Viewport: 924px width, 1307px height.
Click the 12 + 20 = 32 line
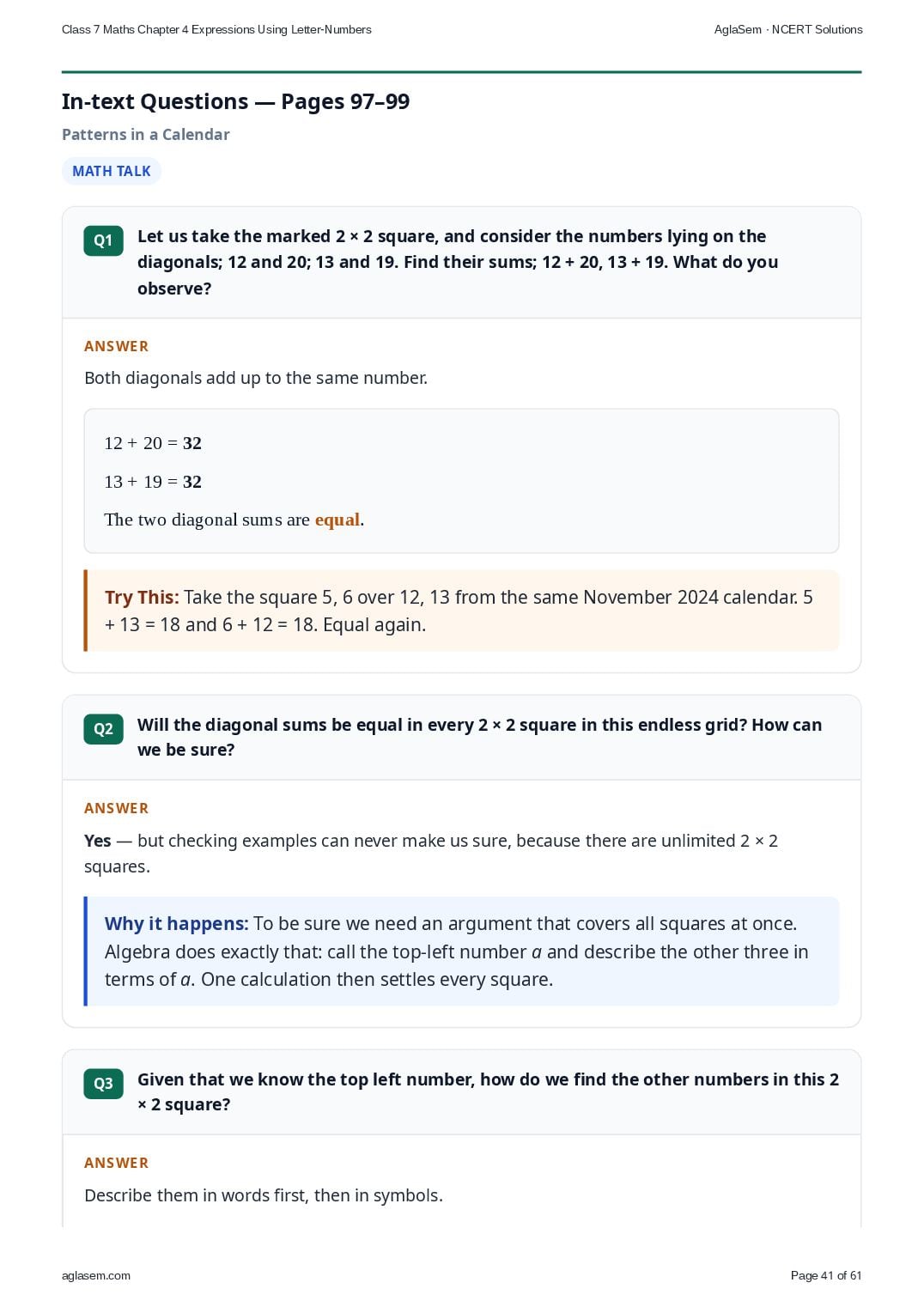[153, 443]
